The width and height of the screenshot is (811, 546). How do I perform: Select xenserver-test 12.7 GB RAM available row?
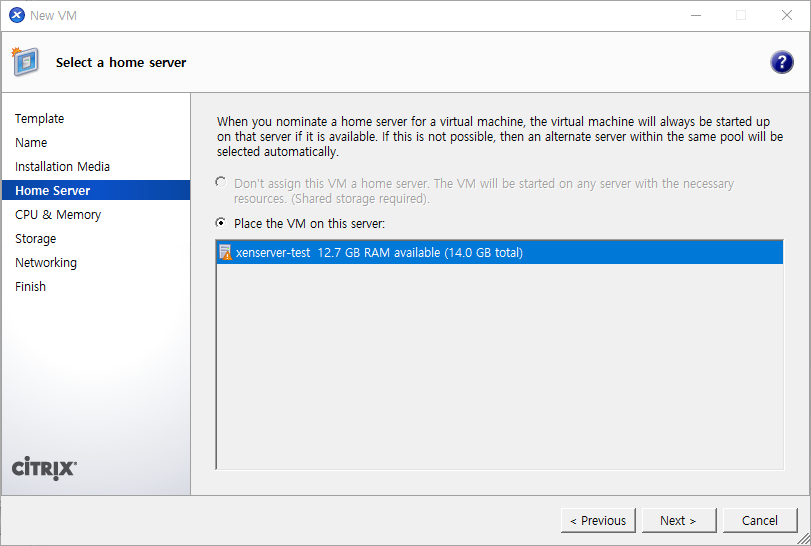[500, 252]
